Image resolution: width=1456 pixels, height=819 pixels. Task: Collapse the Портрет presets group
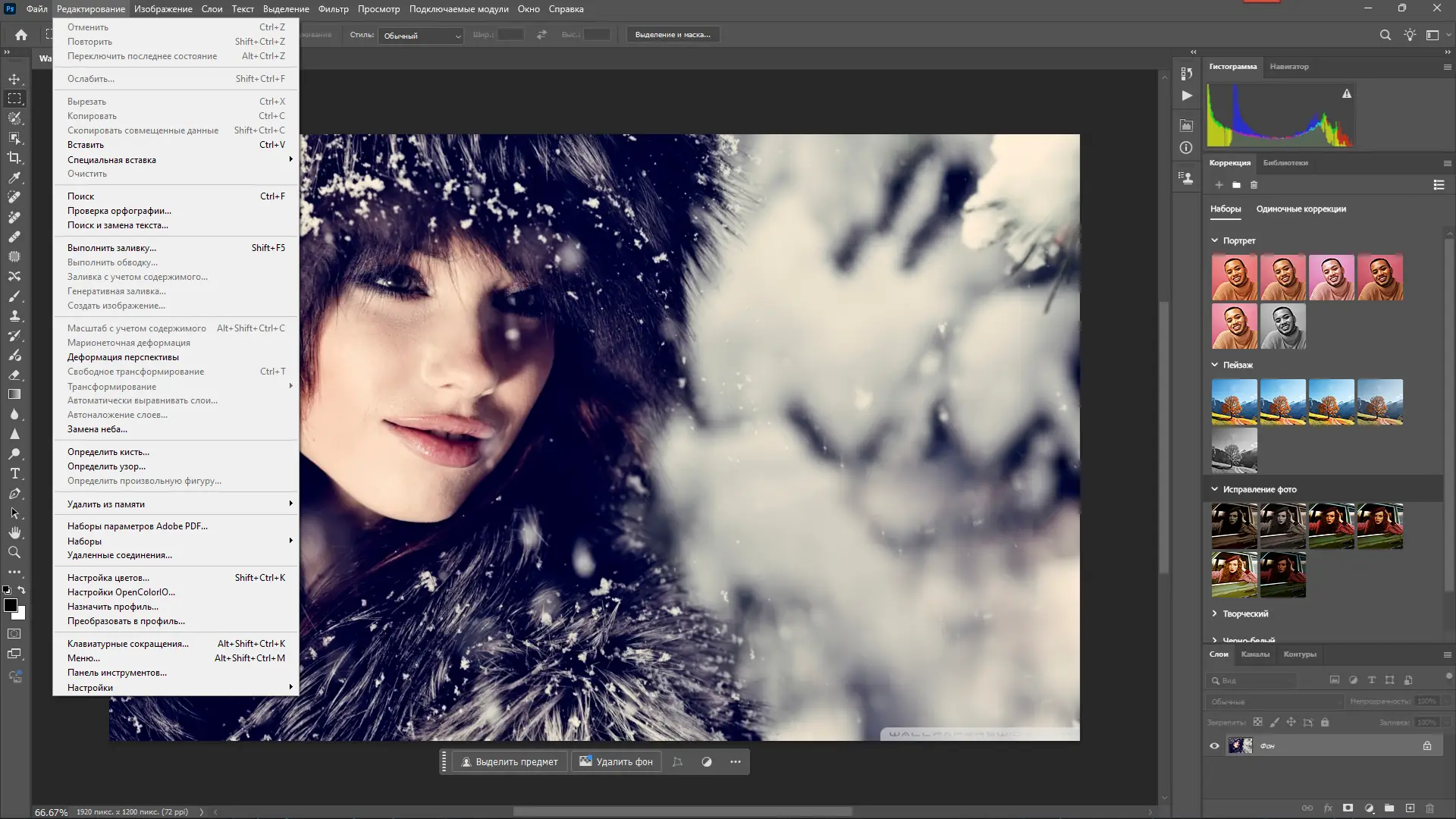pyautogui.click(x=1214, y=240)
